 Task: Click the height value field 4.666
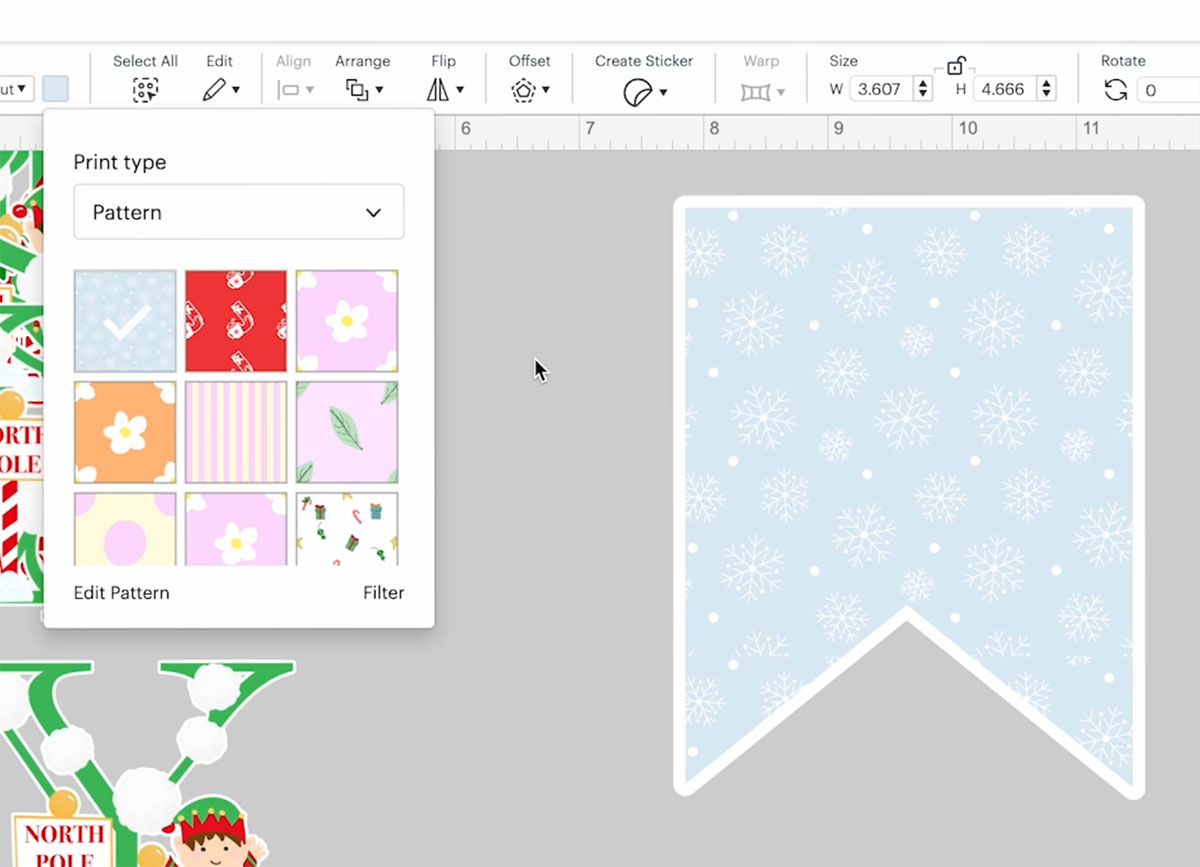pyautogui.click(x=1003, y=89)
